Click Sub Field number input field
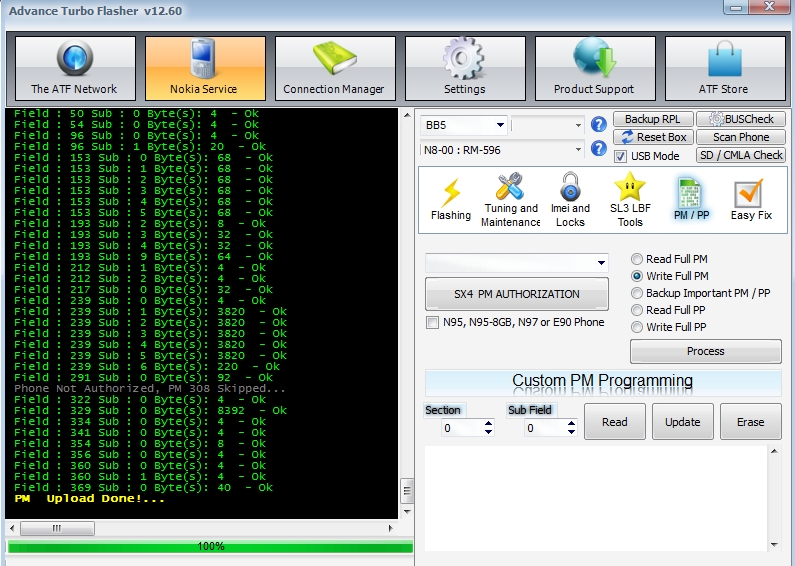 pyautogui.click(x=546, y=428)
